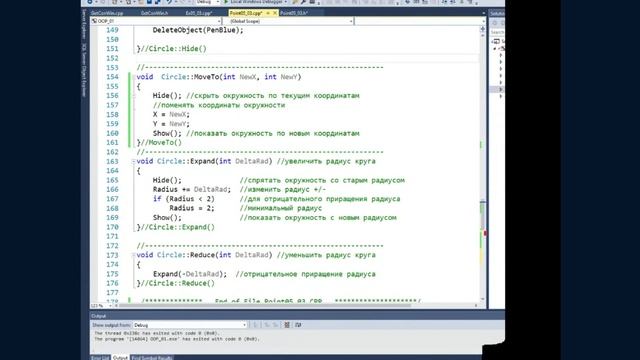Viewport: 640px width, 360px height.
Task: Click the 'Show output from:' label
Action: coord(111,325)
